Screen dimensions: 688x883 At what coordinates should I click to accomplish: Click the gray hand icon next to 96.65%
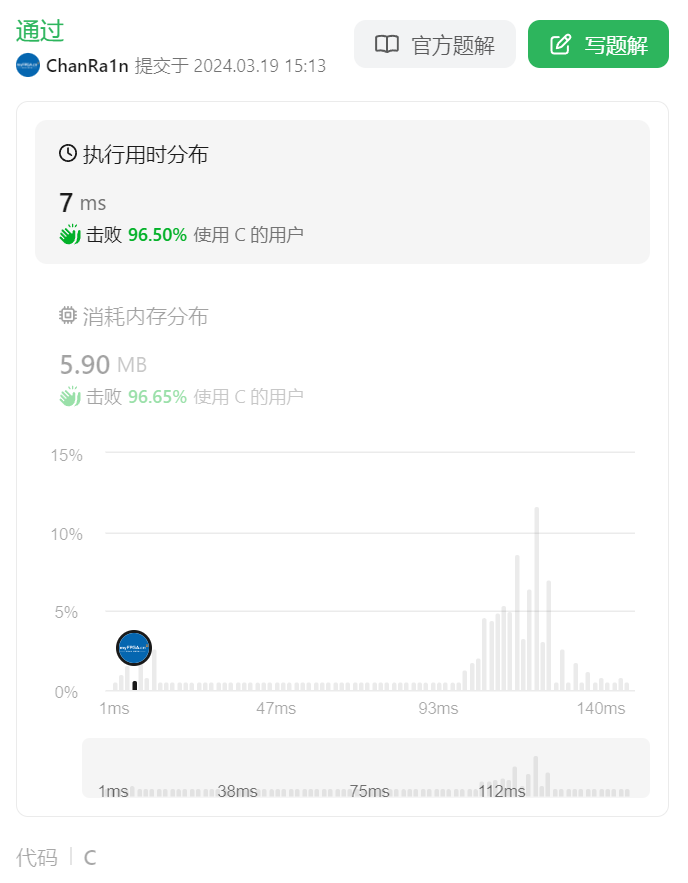[70, 396]
